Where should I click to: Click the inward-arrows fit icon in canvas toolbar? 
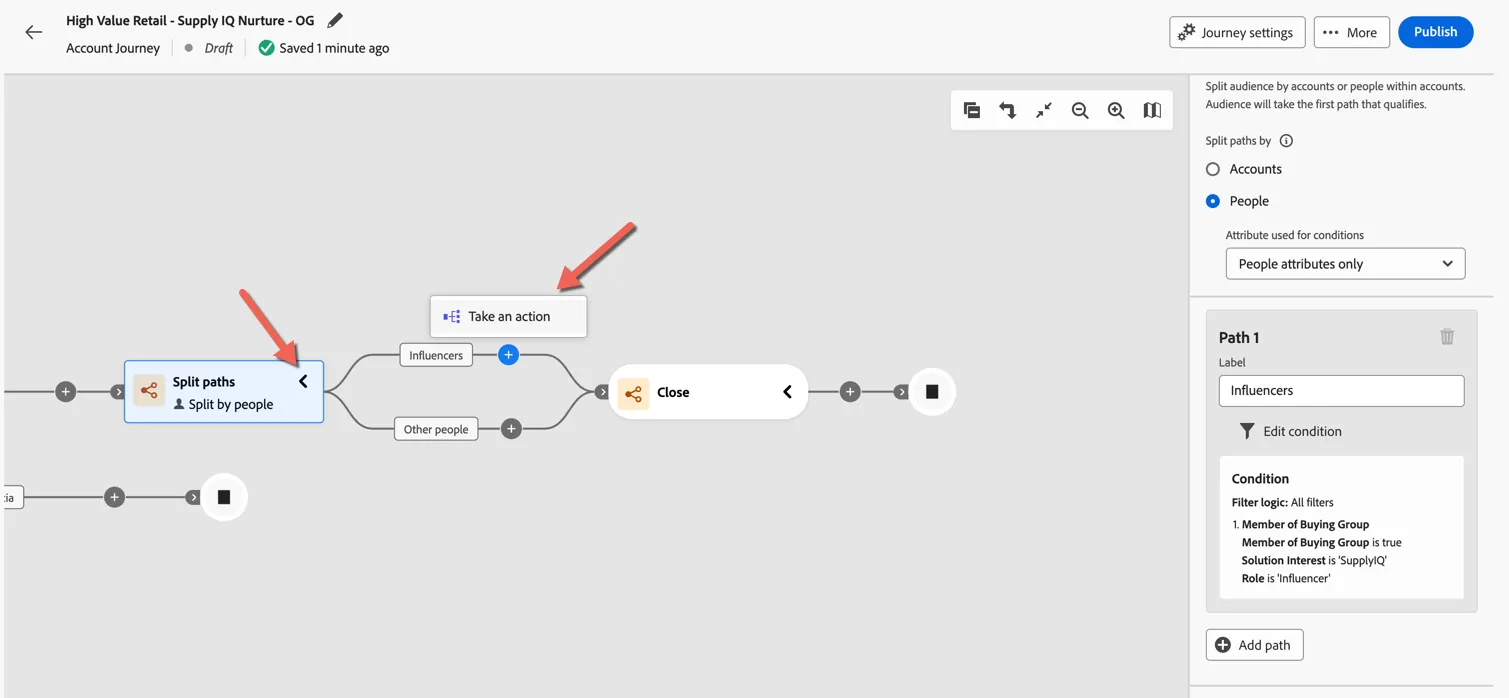1044,110
